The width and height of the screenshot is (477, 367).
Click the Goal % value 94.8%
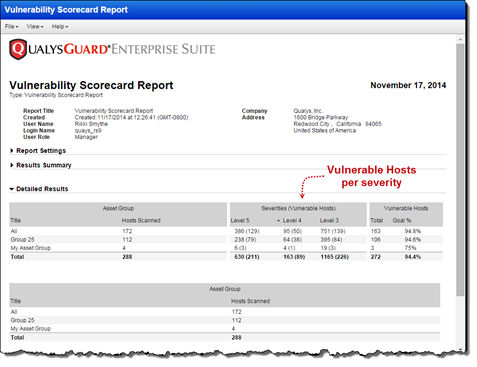[413, 231]
